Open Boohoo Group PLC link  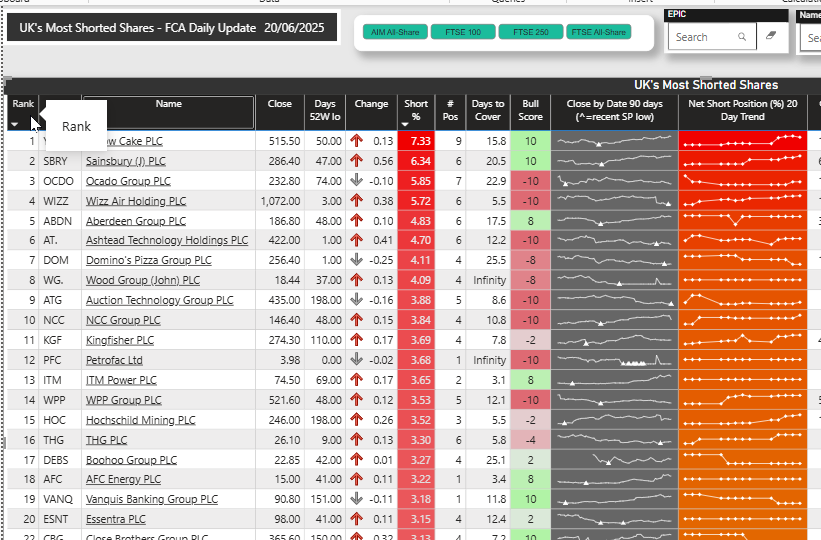click(131, 460)
